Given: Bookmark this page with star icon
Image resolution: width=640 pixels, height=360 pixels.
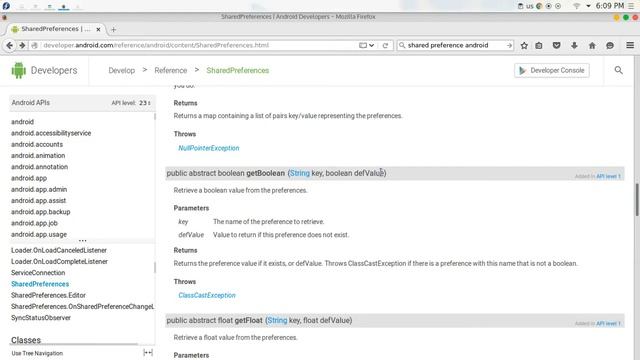Looking at the screenshot, I should (x=524, y=45).
